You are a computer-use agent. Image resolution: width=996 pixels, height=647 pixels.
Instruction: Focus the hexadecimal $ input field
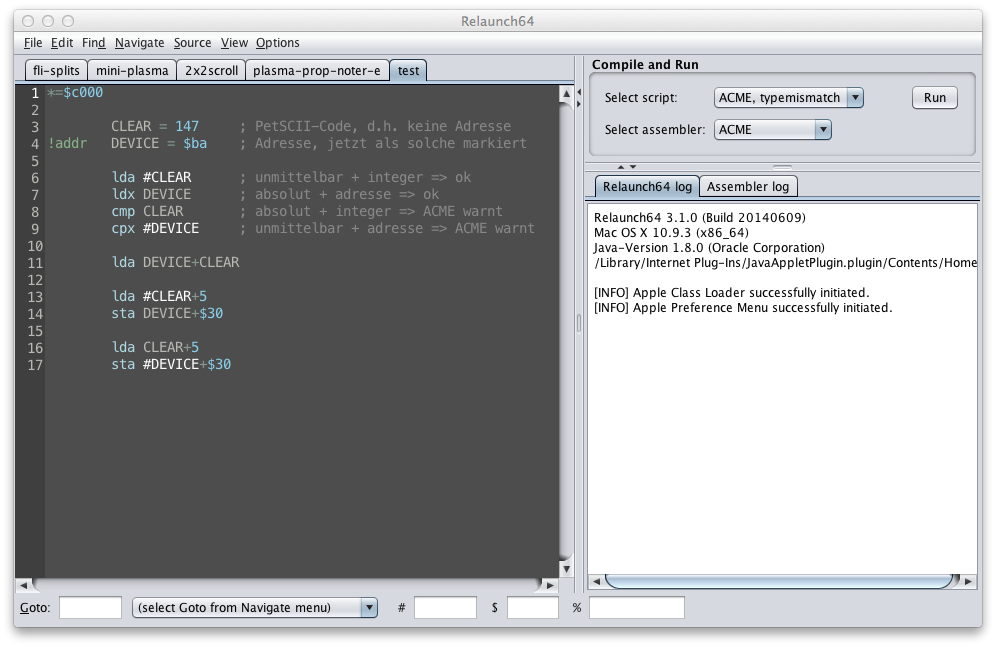click(532, 608)
